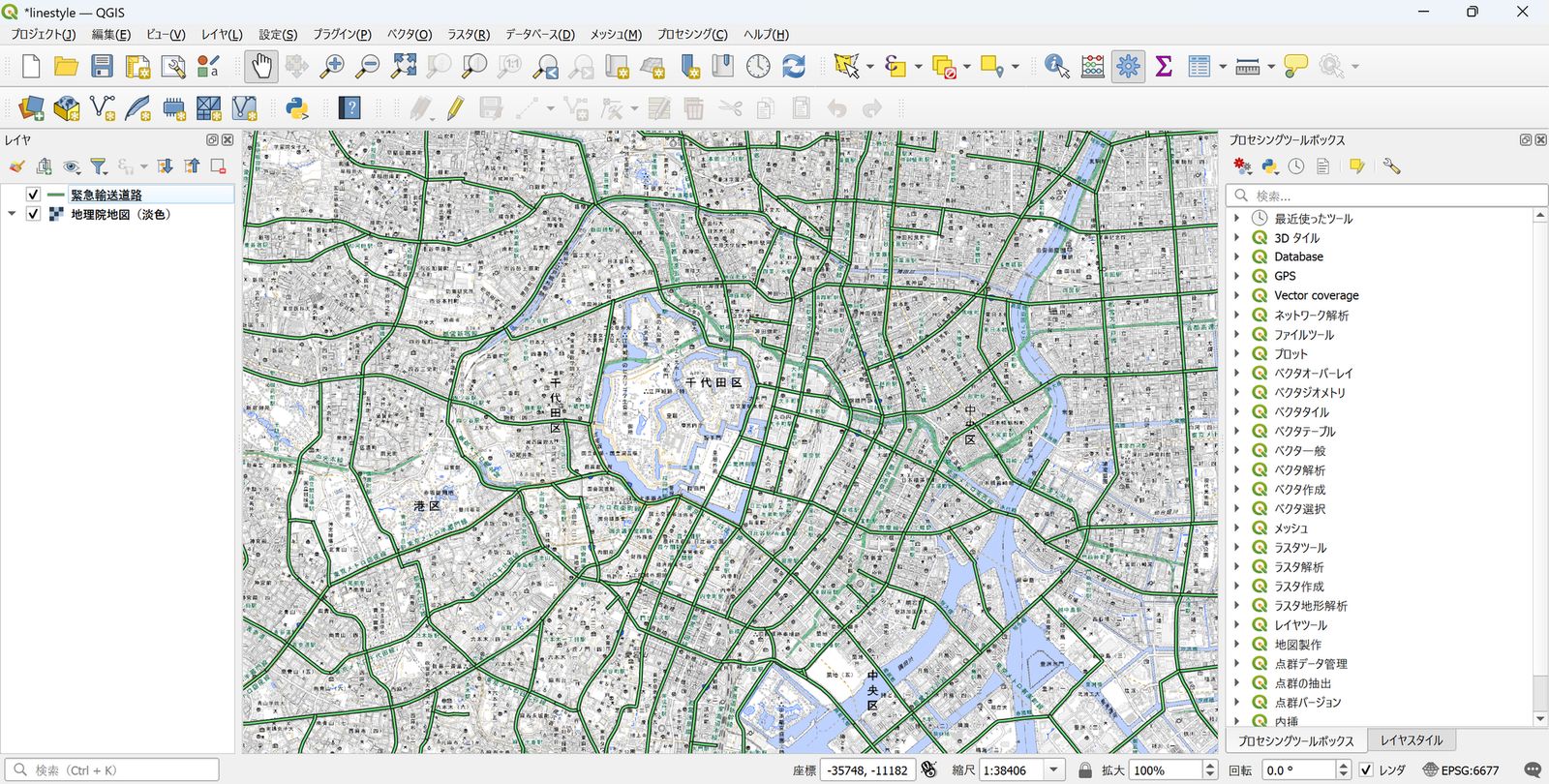This screenshot has height=784, width=1549.
Task: Click the Map Tips speech bubble icon
Action: 1295,66
